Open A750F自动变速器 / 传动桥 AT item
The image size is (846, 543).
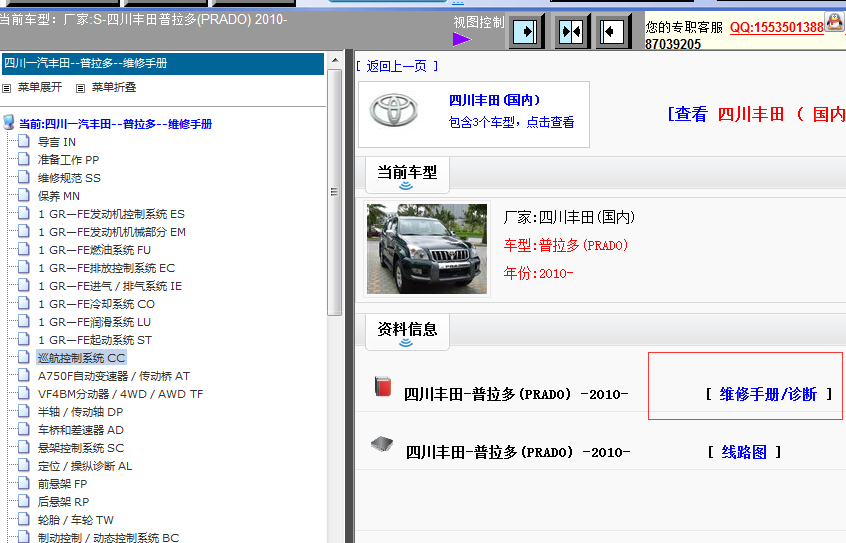[x=114, y=376]
